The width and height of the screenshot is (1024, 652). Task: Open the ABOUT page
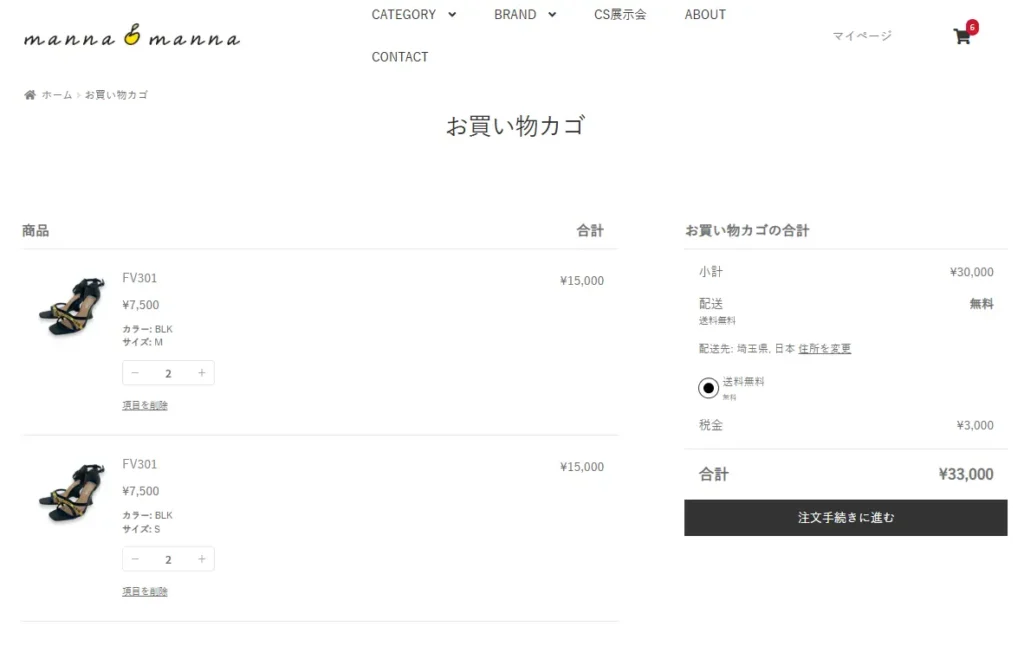click(x=705, y=14)
